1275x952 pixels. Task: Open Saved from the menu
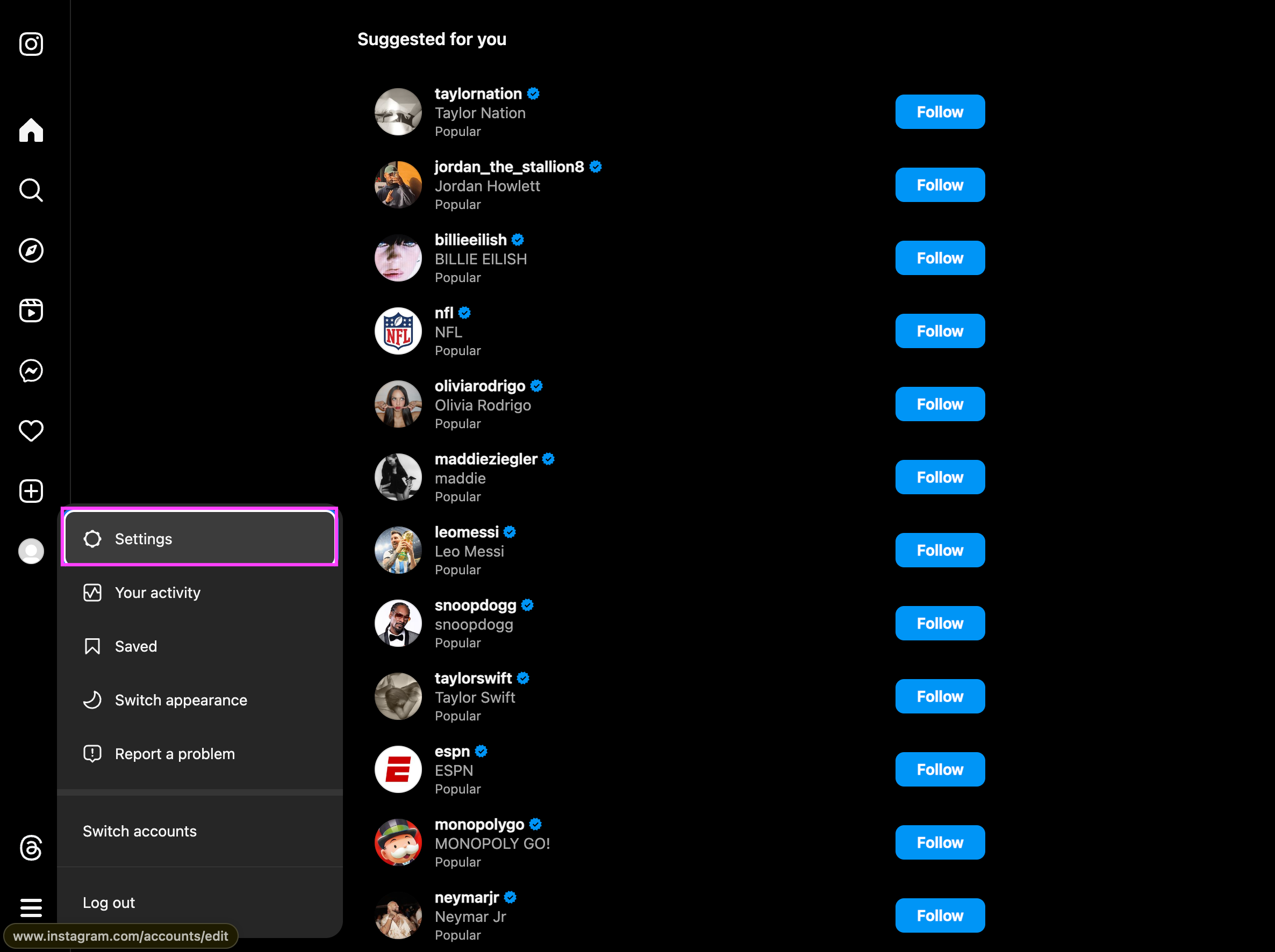pyautogui.click(x=199, y=646)
